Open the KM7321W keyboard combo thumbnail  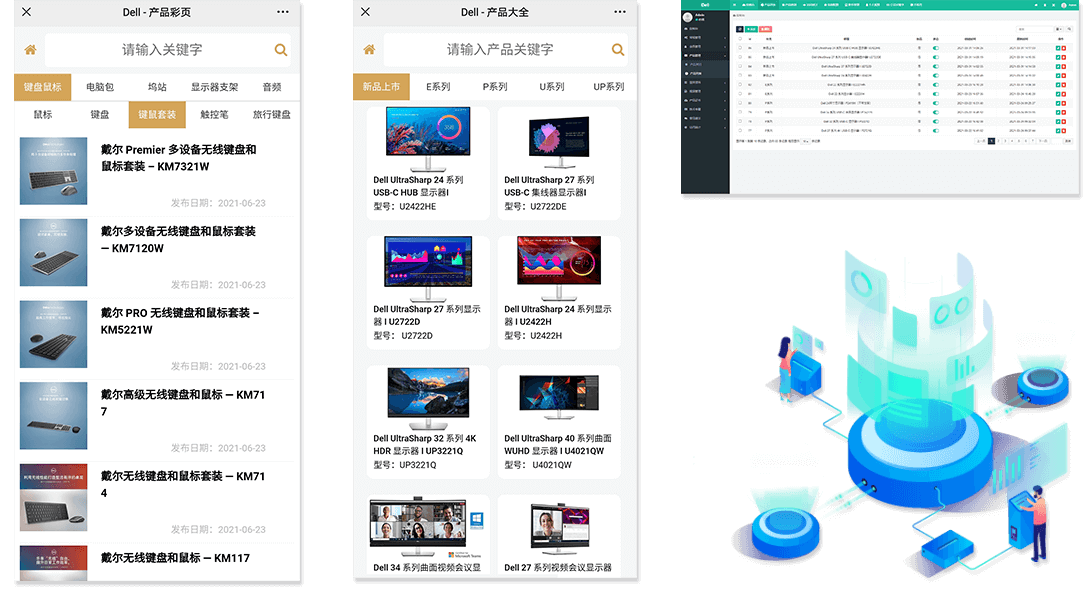(x=54, y=171)
